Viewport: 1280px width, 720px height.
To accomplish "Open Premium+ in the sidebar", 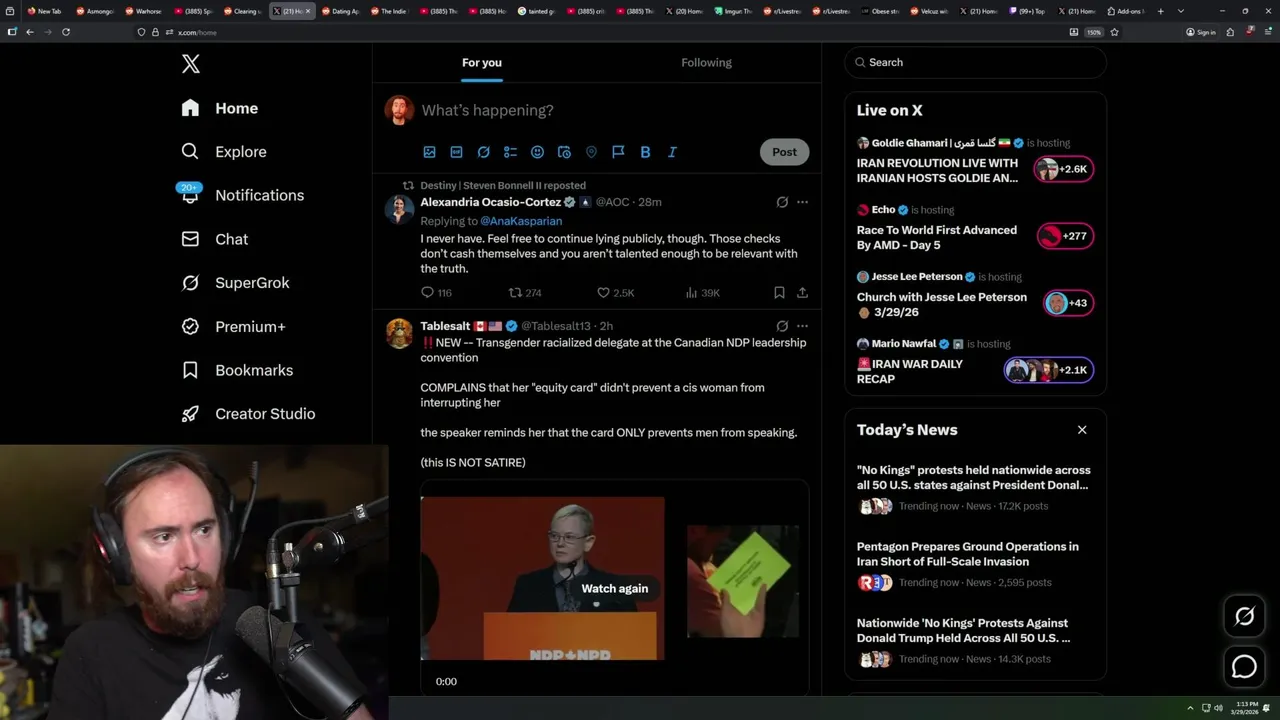I will 233,326.
